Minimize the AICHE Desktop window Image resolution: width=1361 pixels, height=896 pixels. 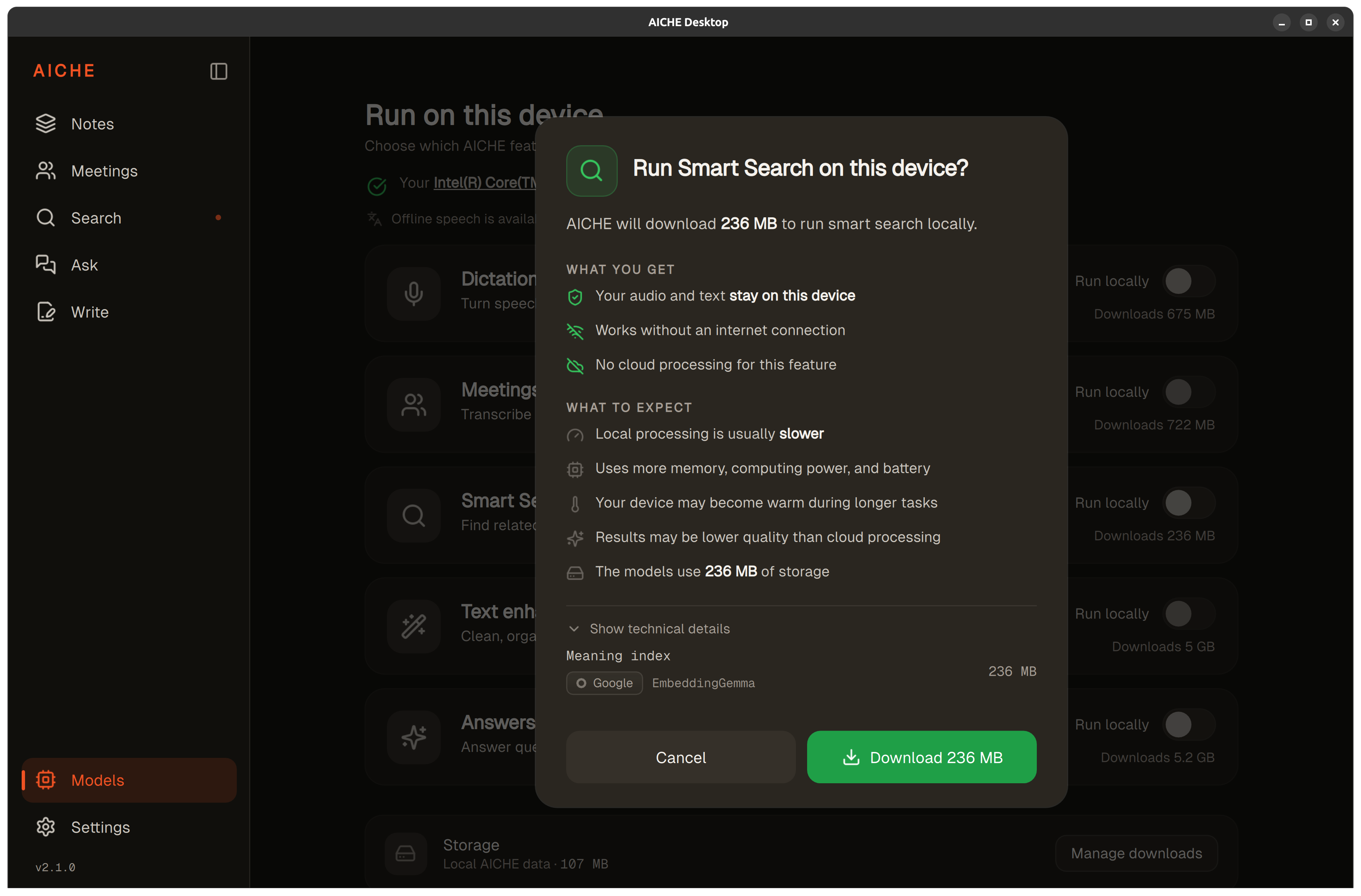1281,22
